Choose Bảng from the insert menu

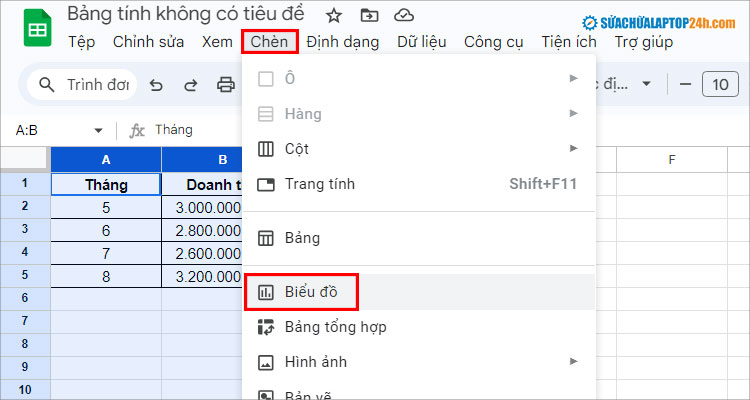pos(419,238)
